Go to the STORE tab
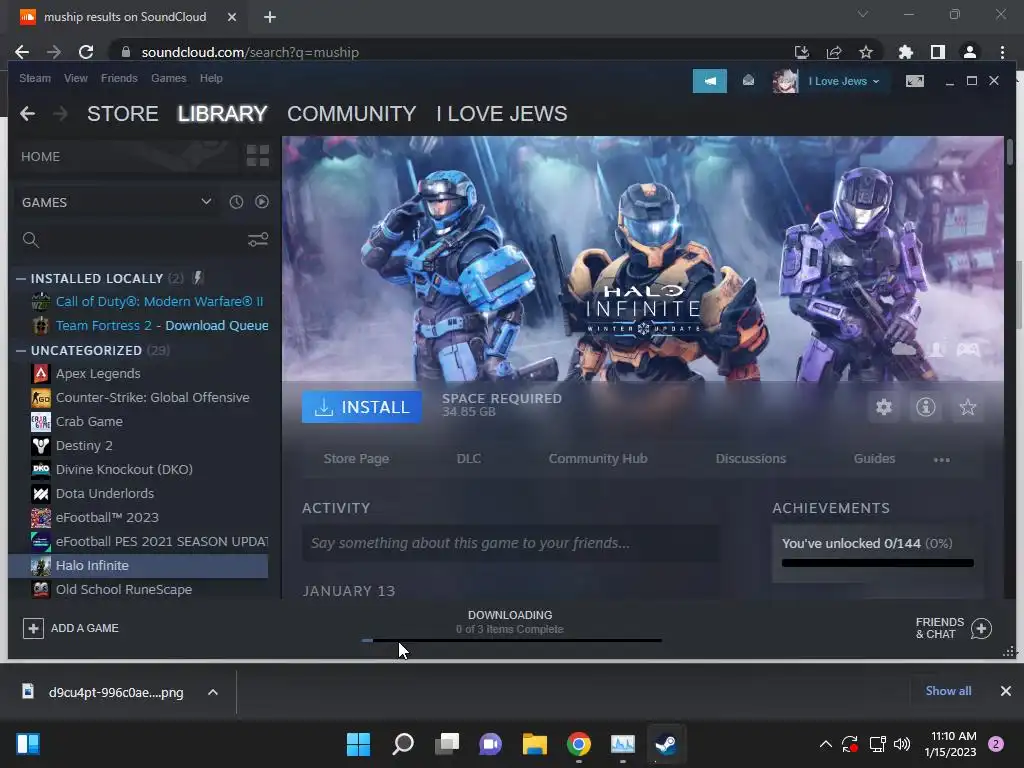 coord(123,114)
